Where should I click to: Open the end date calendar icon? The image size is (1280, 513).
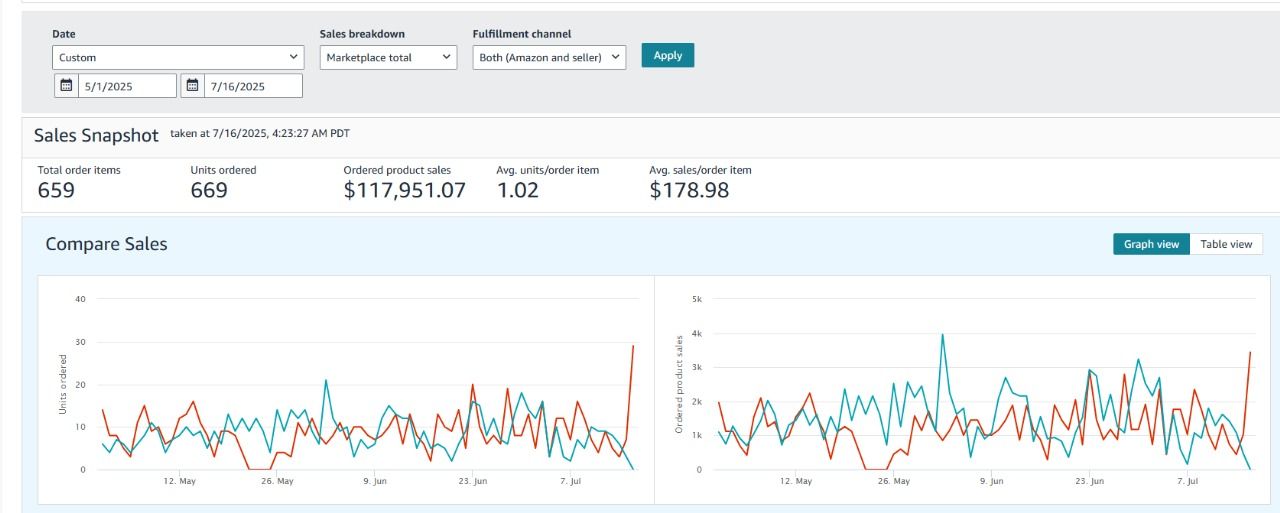pyautogui.click(x=193, y=86)
